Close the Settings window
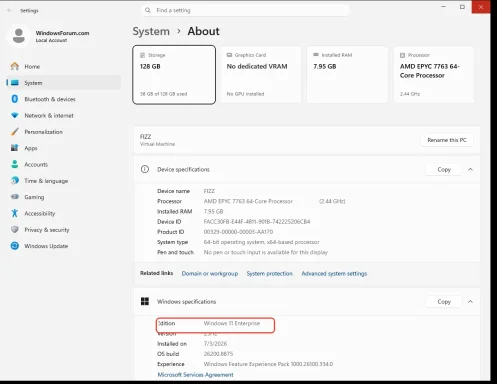 pos(481,7)
